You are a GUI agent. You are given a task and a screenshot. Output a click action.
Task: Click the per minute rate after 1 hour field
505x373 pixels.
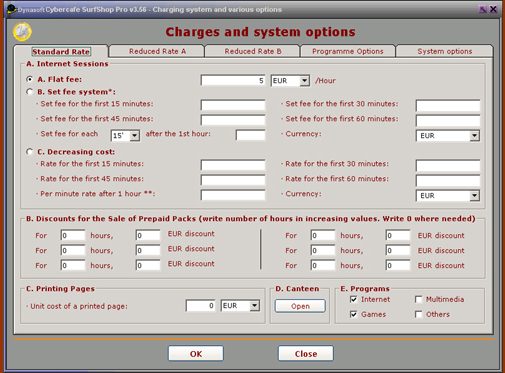233,195
